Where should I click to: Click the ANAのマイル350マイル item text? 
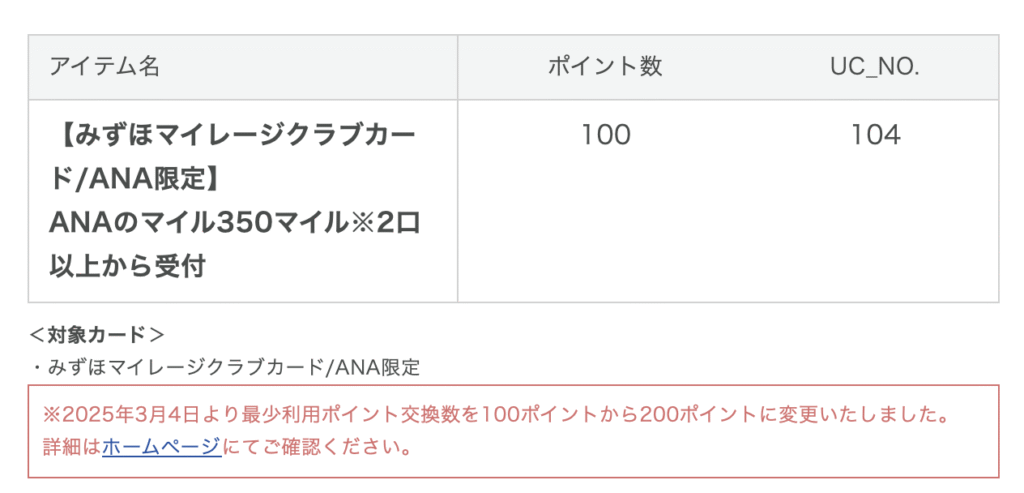point(197,223)
